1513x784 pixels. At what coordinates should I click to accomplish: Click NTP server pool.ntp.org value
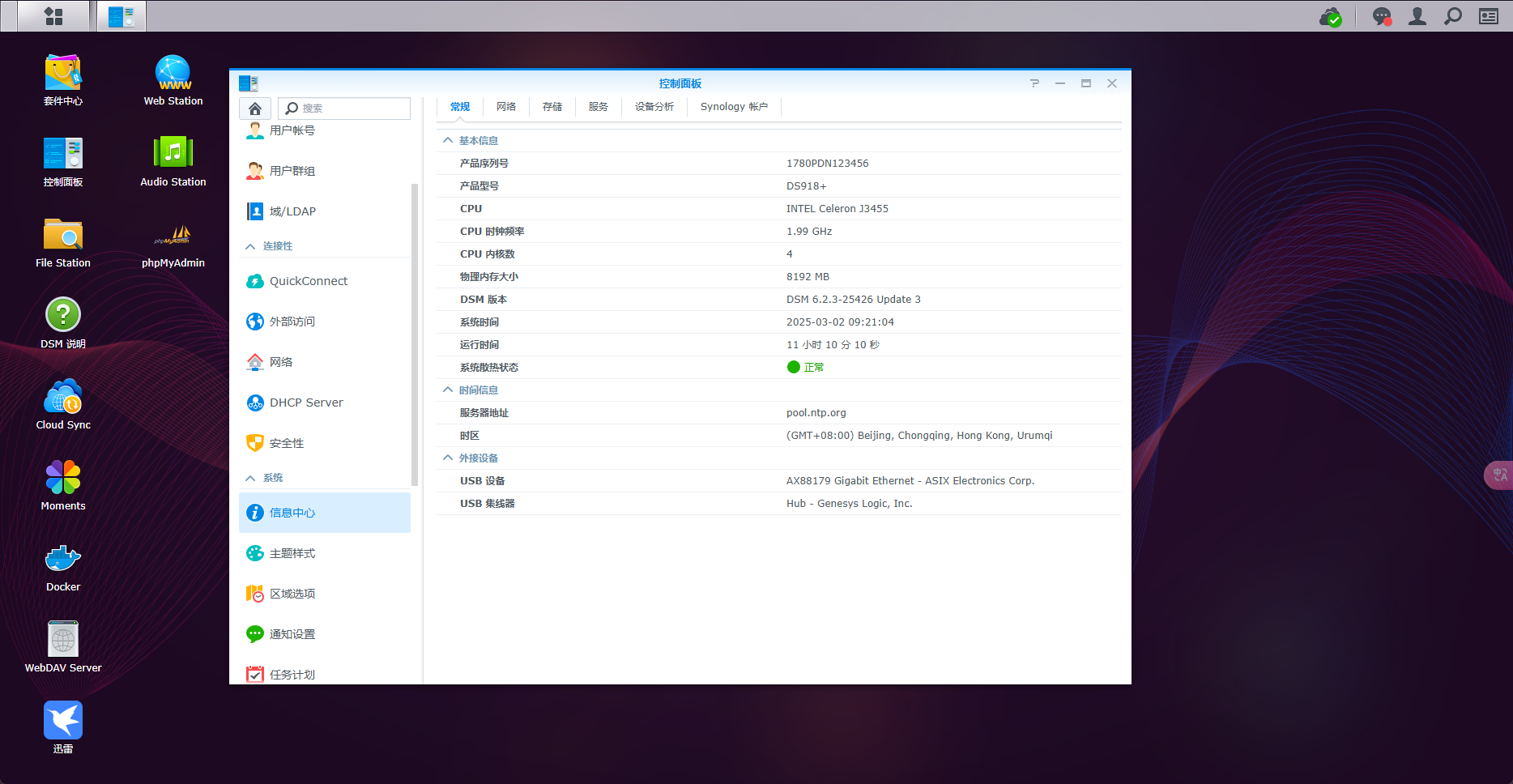(816, 413)
